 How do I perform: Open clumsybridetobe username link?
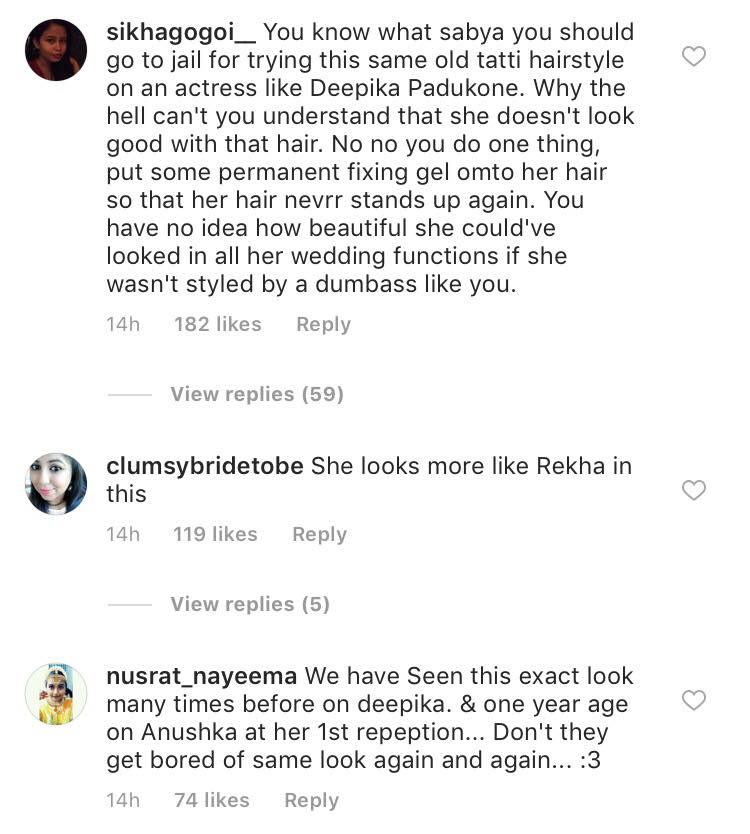click(204, 466)
